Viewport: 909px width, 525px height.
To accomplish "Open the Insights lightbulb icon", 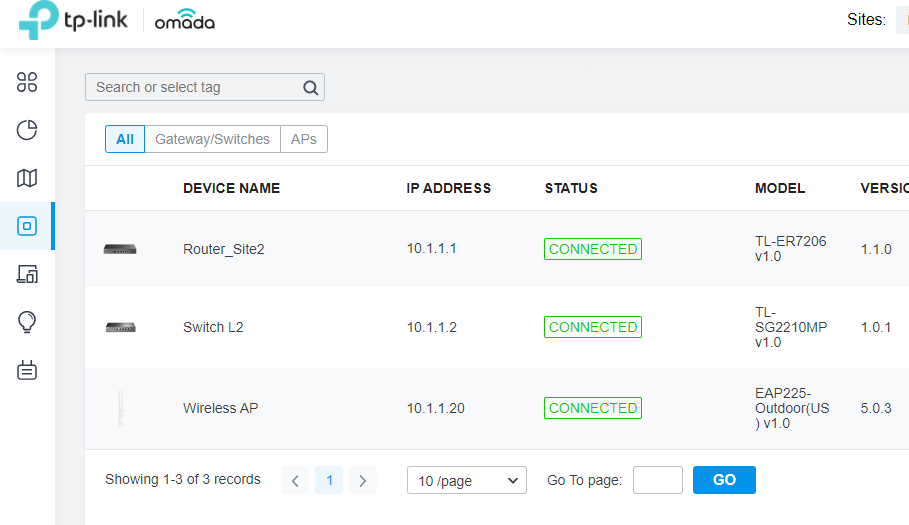I will click(27, 322).
